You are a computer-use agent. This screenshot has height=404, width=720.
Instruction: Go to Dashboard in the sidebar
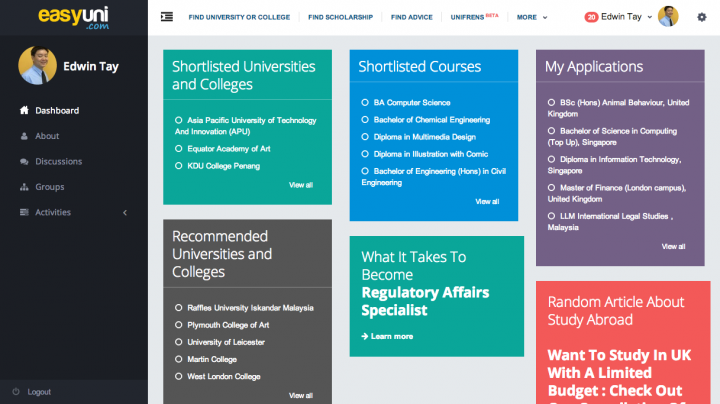coord(57,111)
